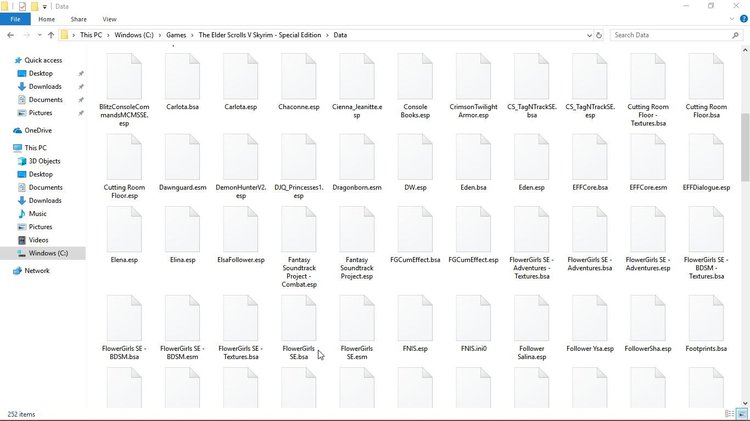Select the Footprints.bsa file icon
750x421 pixels.
[706, 318]
